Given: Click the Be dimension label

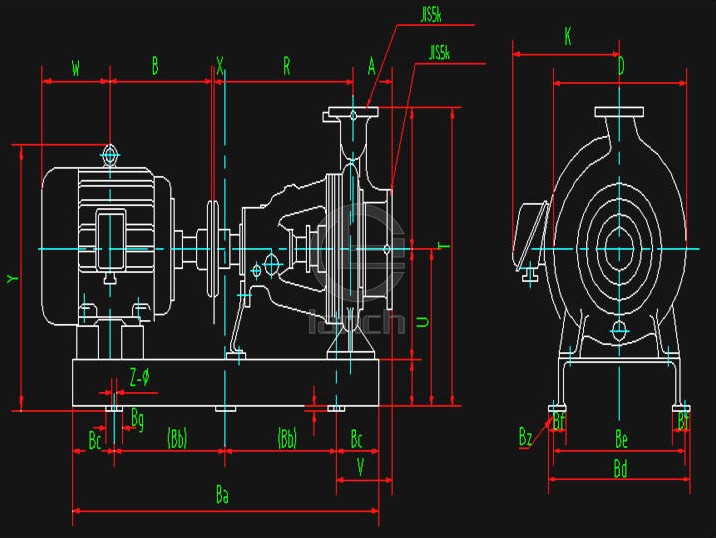Looking at the screenshot, I should 621,438.
